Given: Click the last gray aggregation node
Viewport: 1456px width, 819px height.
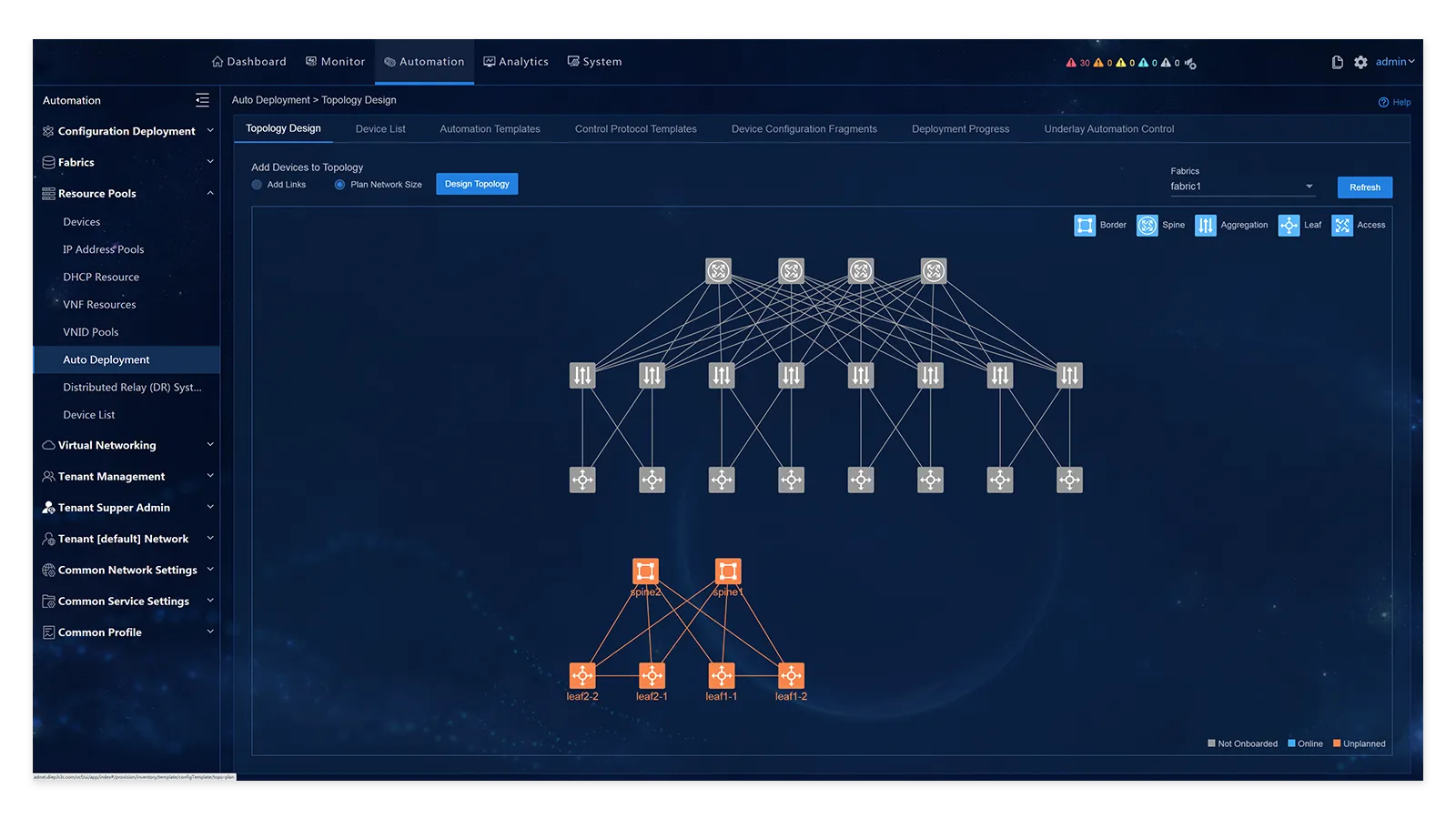Looking at the screenshot, I should [1069, 375].
